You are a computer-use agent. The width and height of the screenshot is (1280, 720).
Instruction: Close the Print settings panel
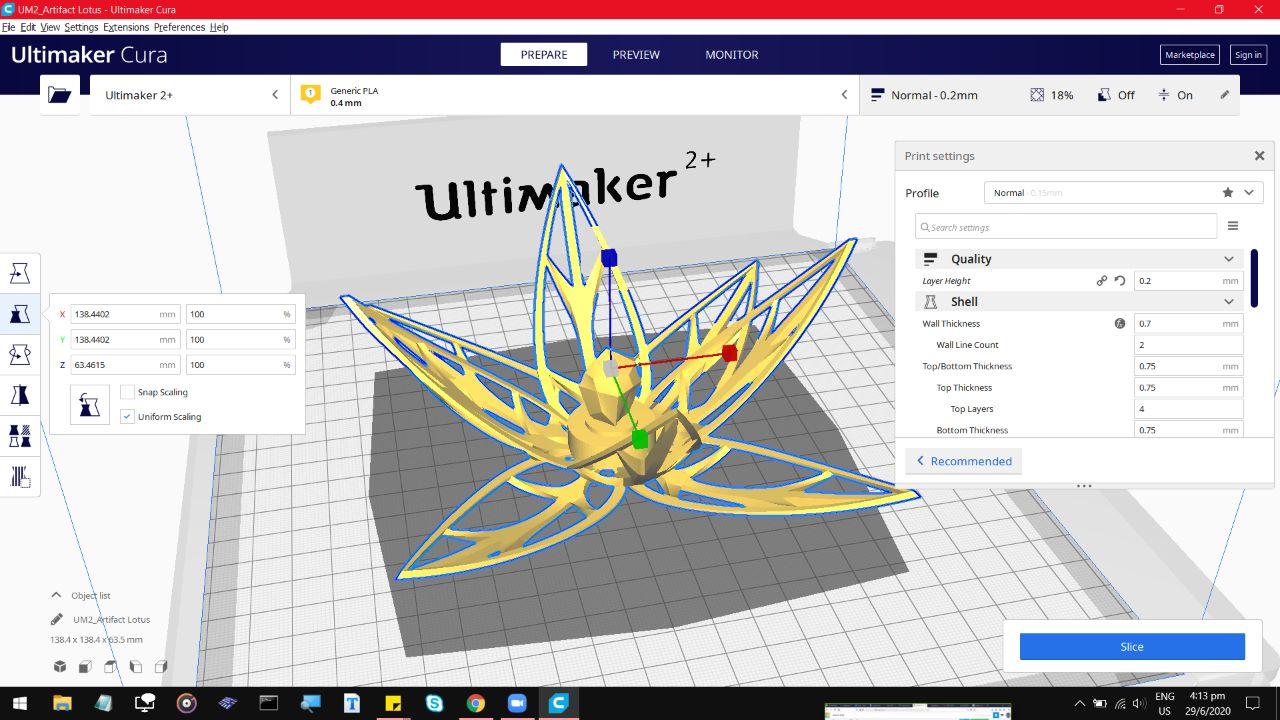(1260, 156)
